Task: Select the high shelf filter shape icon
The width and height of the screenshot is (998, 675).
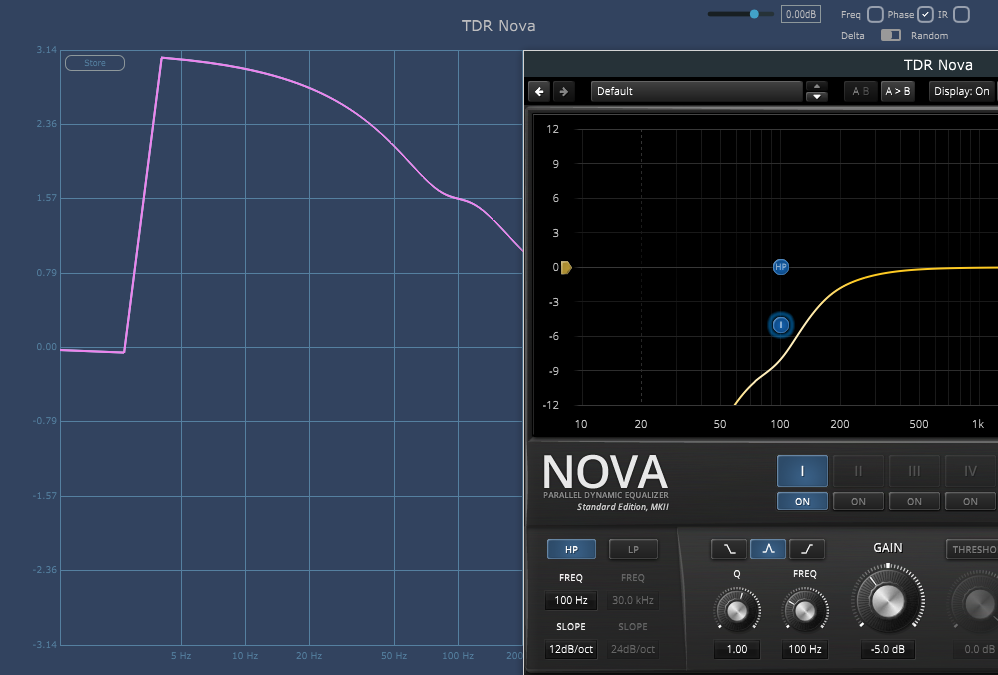Action: coord(807,549)
